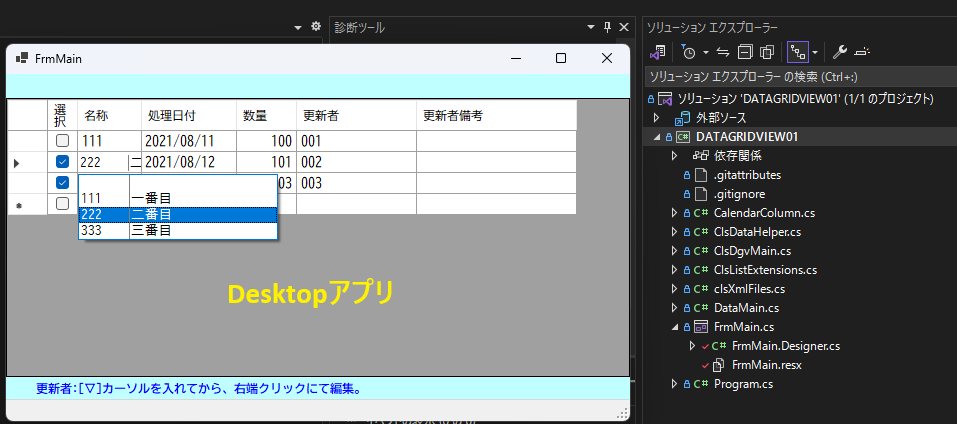Click the solution icon of ソリューション 'DATAGRIDVIEW01'
The width and height of the screenshot is (957, 424).
(x=666, y=98)
